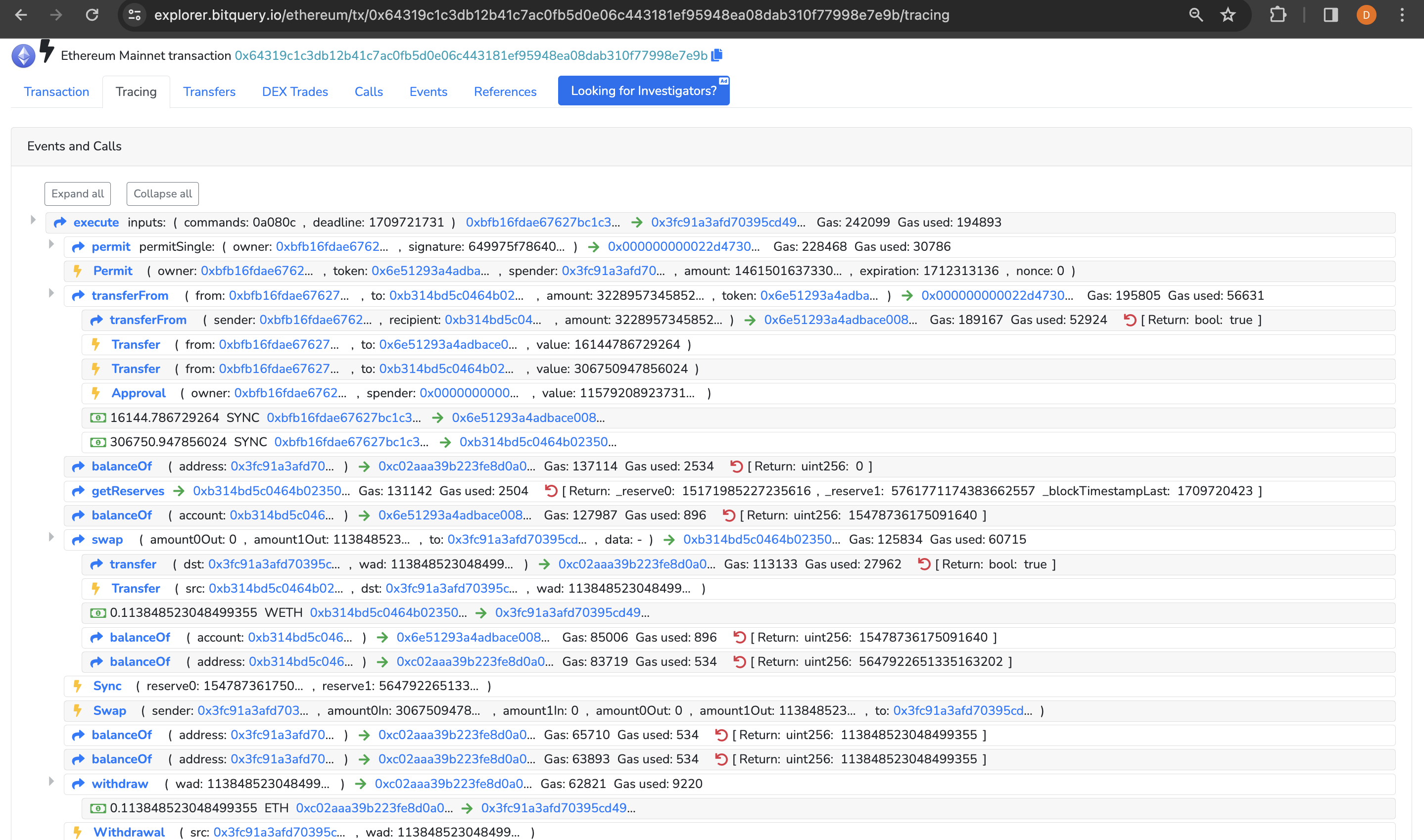Open the browser extensions puzzle icon
The width and height of the screenshot is (1424, 840).
(x=1278, y=15)
